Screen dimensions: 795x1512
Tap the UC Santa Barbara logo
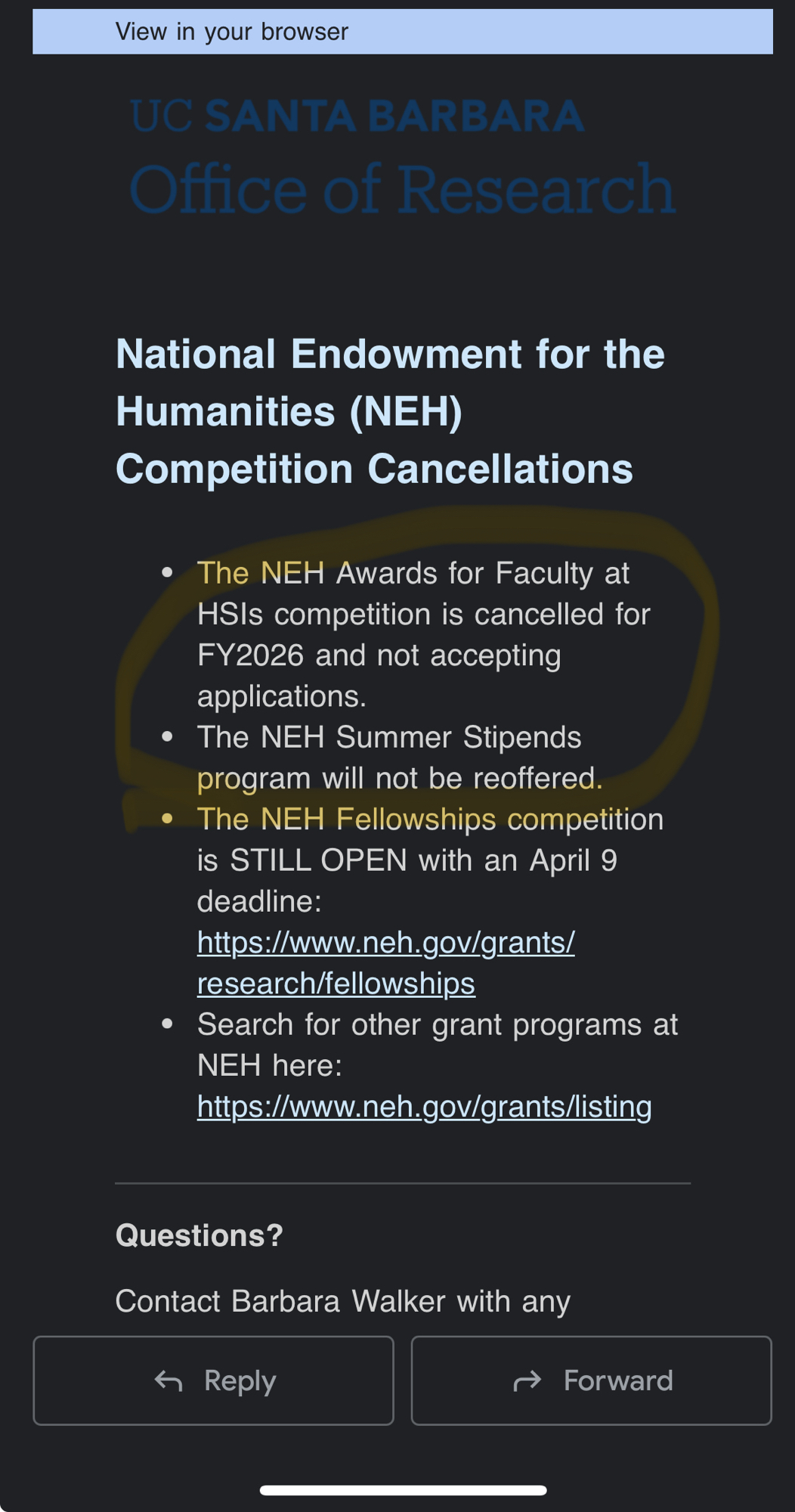[357, 116]
